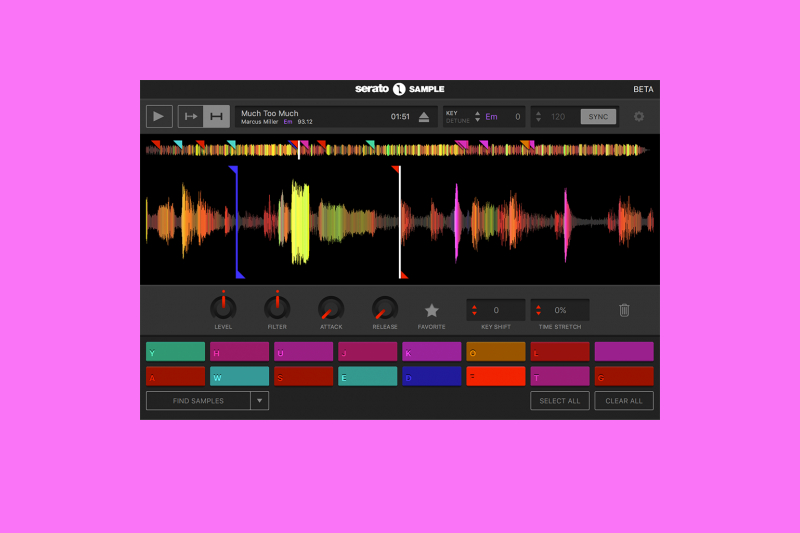Trigger the magenta T pad
This screenshot has height=533, width=800.
(x=560, y=376)
